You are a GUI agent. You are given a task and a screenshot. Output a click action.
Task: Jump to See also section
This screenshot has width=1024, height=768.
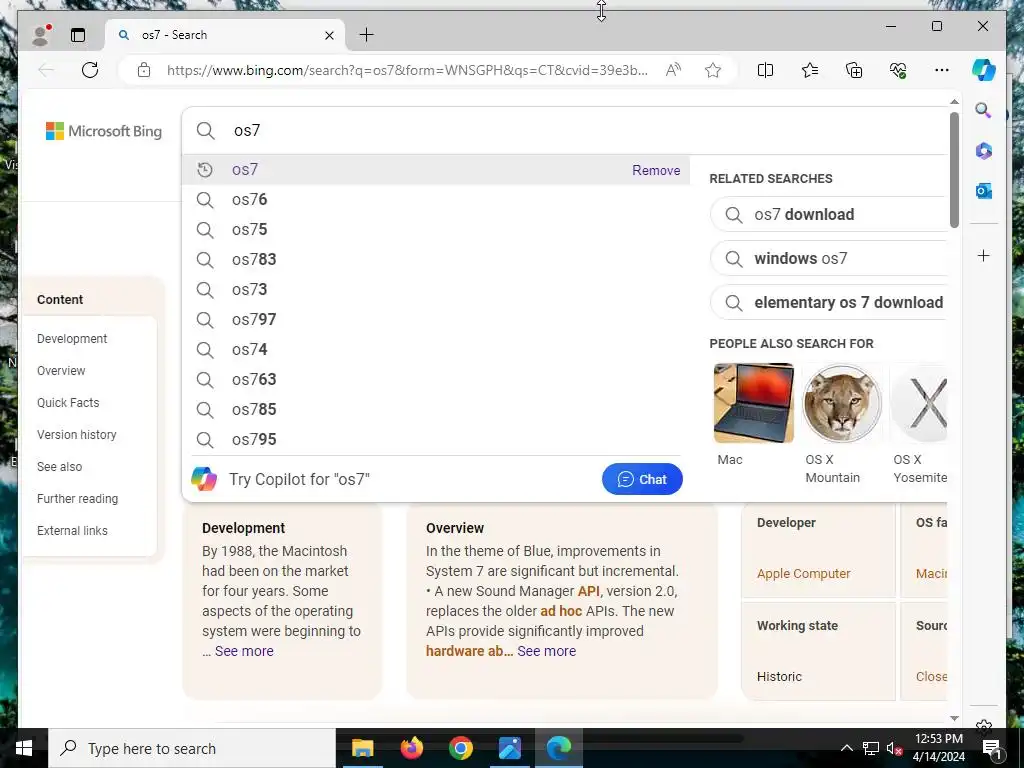point(59,467)
